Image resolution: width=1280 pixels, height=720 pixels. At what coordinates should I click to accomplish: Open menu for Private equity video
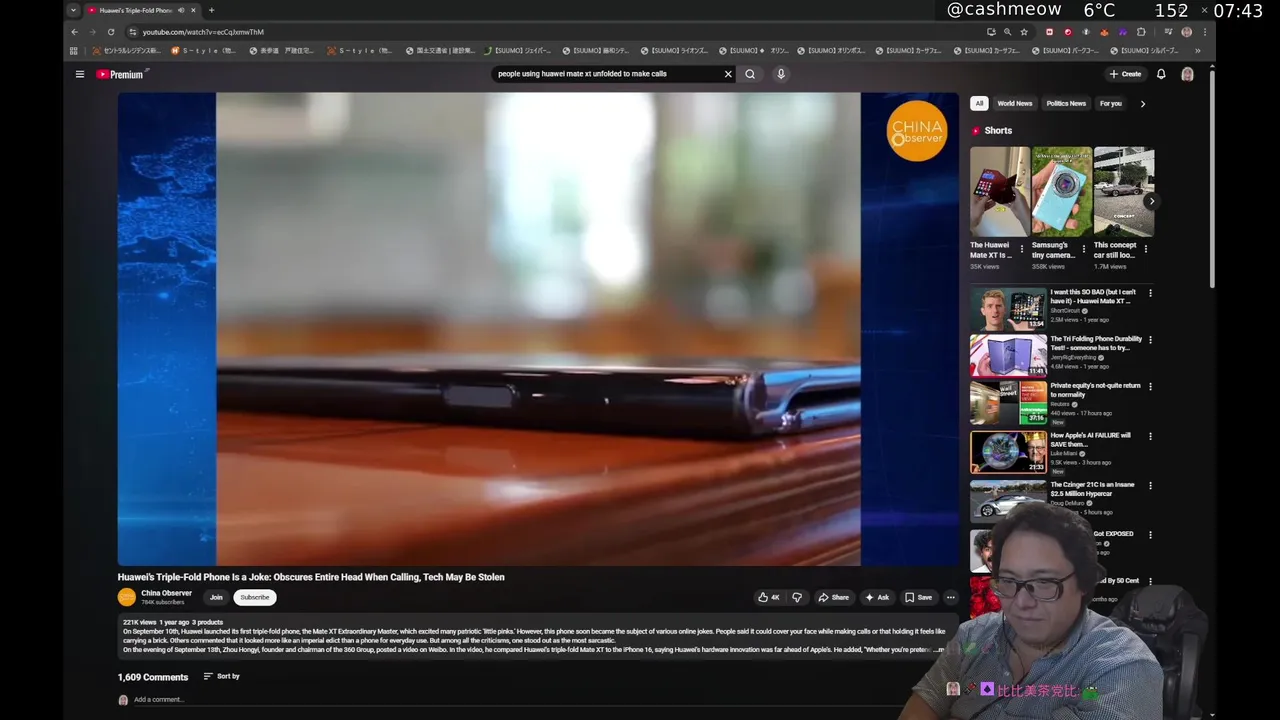pos(1150,386)
